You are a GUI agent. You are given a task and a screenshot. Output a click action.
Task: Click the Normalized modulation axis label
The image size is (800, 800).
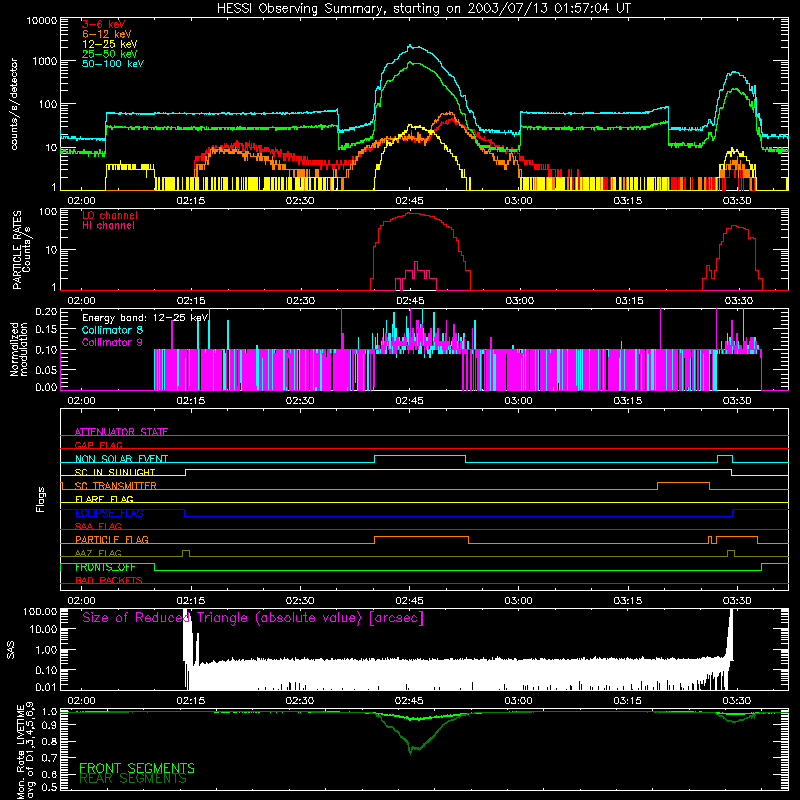click(18, 349)
